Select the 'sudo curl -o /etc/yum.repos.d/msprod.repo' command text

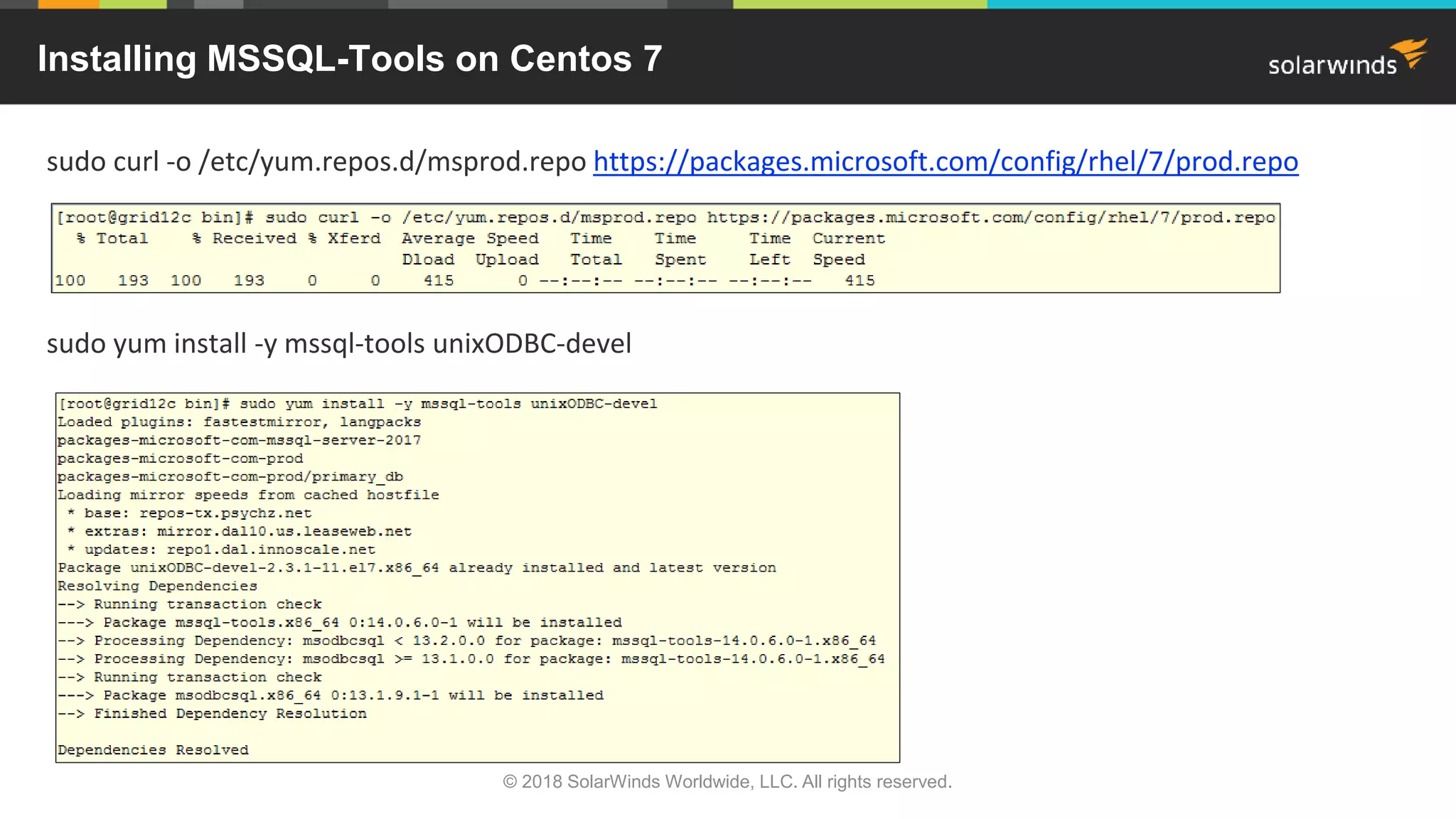coord(316,162)
